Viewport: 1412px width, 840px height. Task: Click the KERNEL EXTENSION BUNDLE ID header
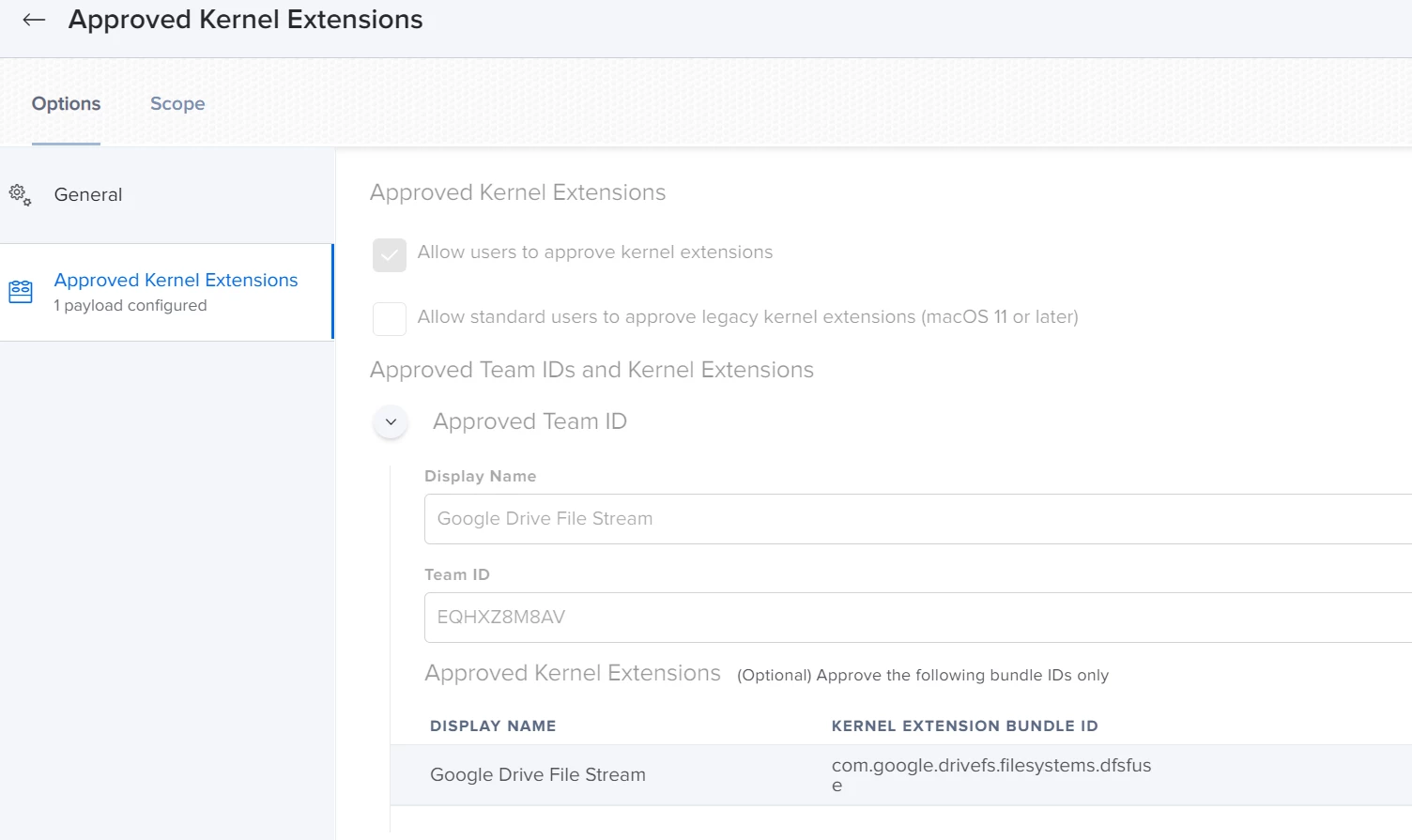[x=964, y=725]
